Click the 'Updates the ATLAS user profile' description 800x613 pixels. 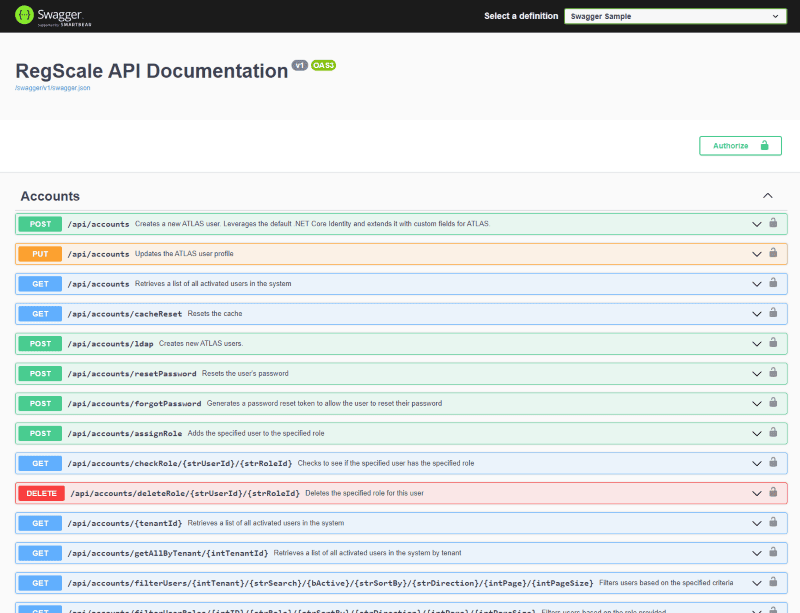184,254
